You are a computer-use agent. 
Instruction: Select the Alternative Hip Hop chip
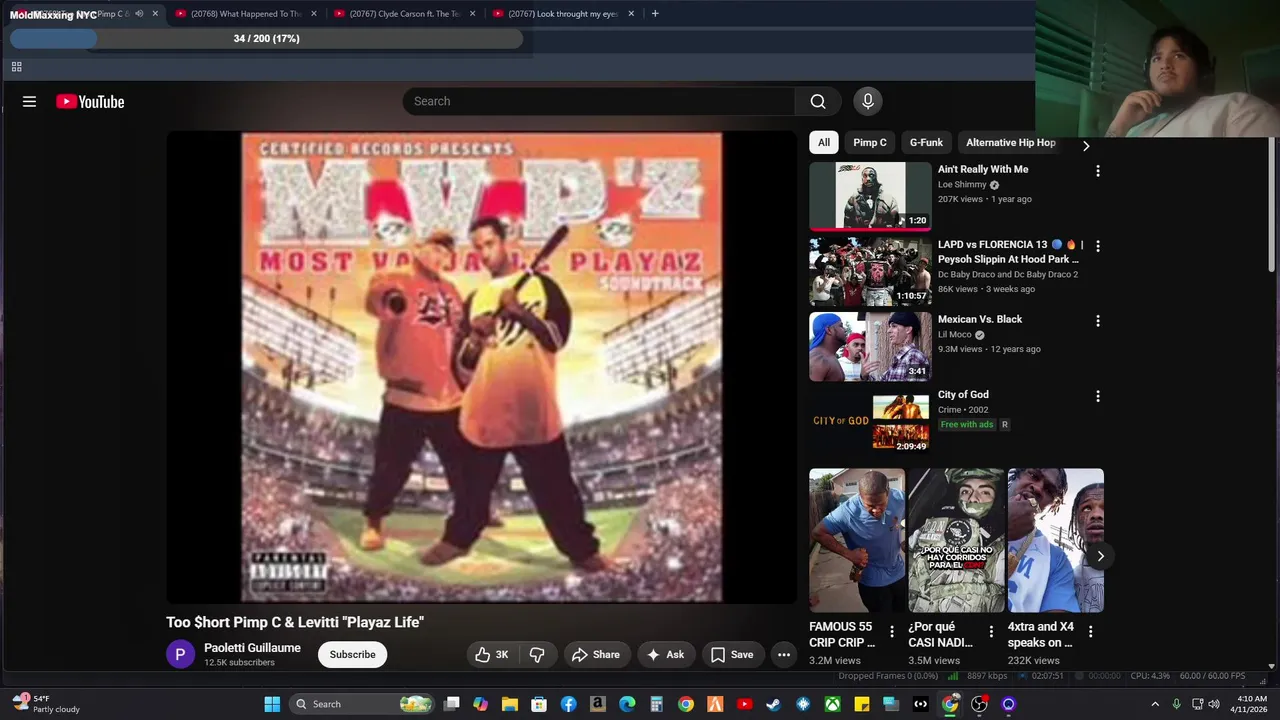click(x=1010, y=142)
